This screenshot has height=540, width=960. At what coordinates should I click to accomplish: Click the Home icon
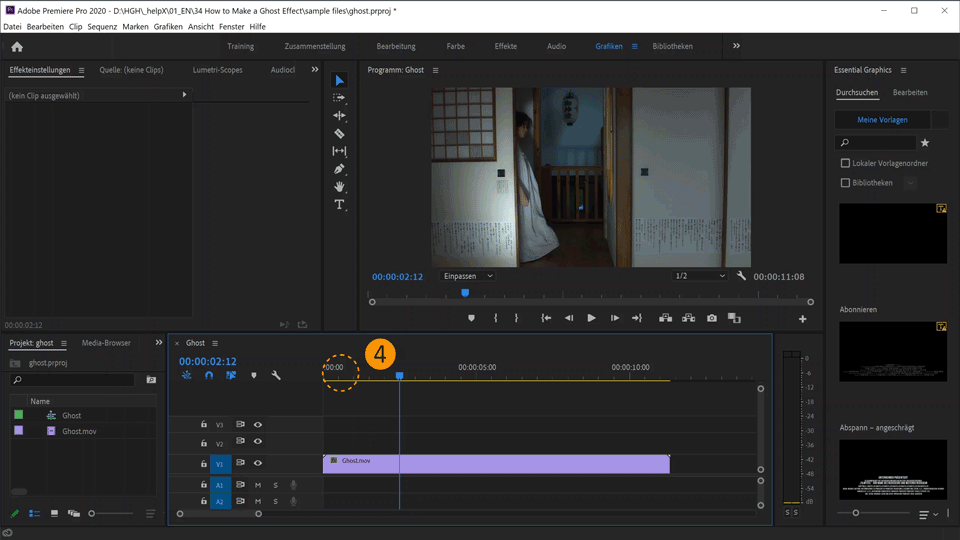pyautogui.click(x=17, y=46)
